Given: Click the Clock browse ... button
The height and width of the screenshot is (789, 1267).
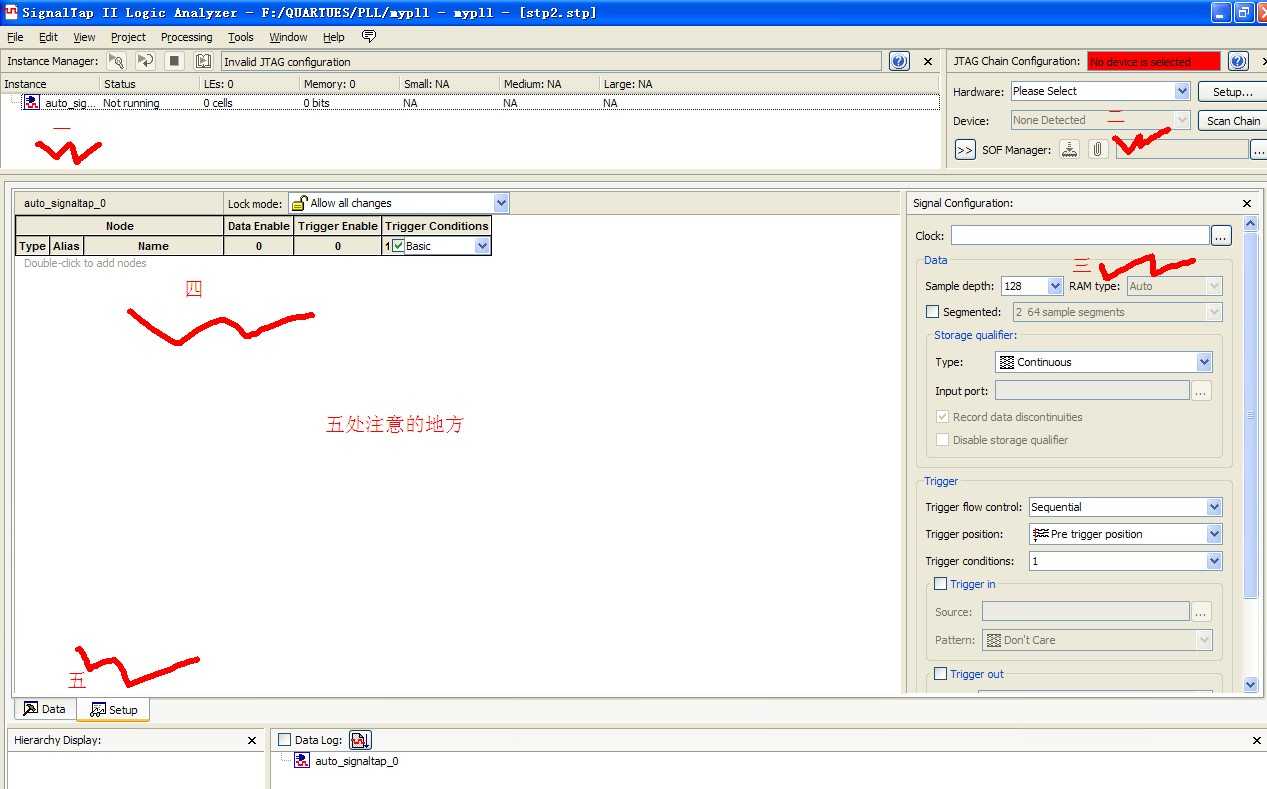Looking at the screenshot, I should (1221, 236).
